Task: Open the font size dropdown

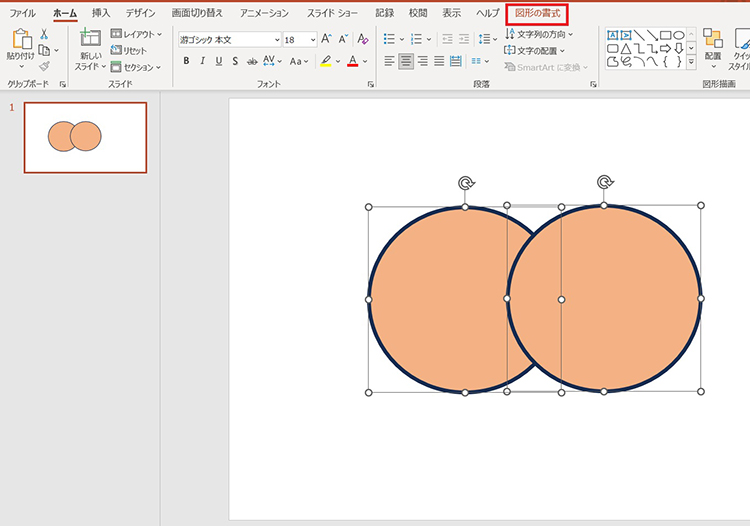Action: tap(312, 39)
